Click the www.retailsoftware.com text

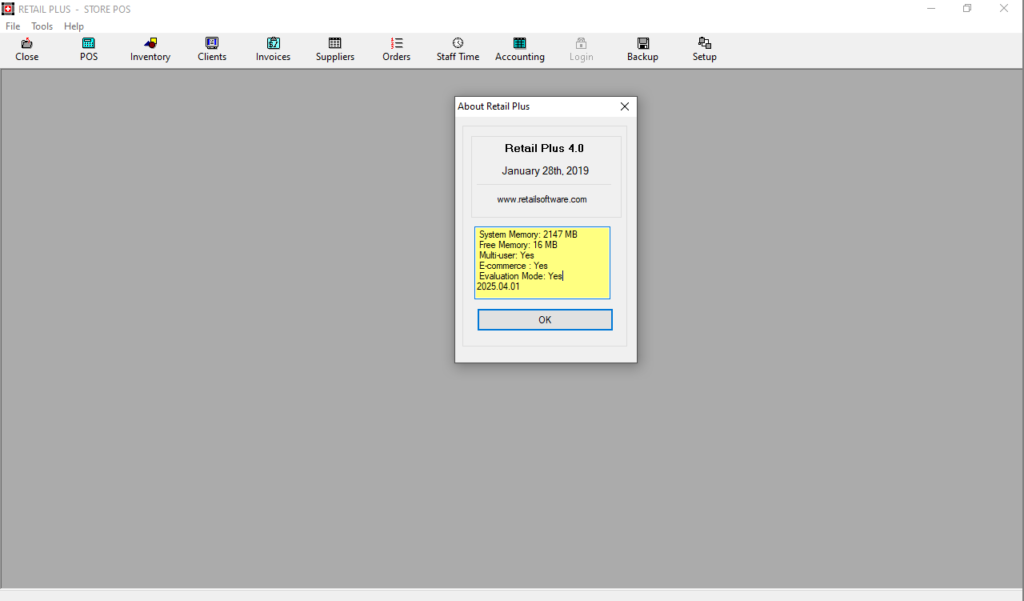(x=542, y=199)
